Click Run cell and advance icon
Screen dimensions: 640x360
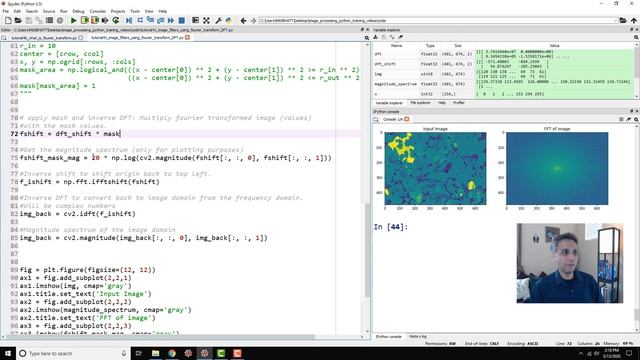(95, 20)
